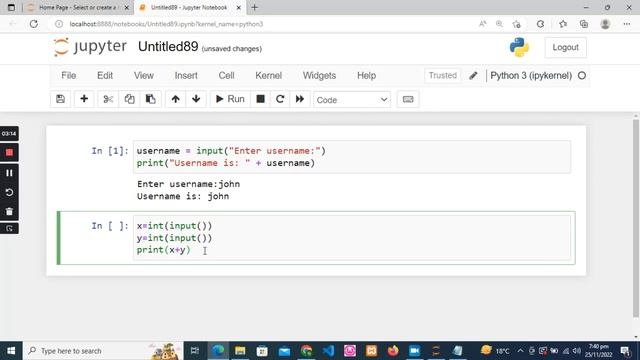Pause the screen recording

[9, 173]
